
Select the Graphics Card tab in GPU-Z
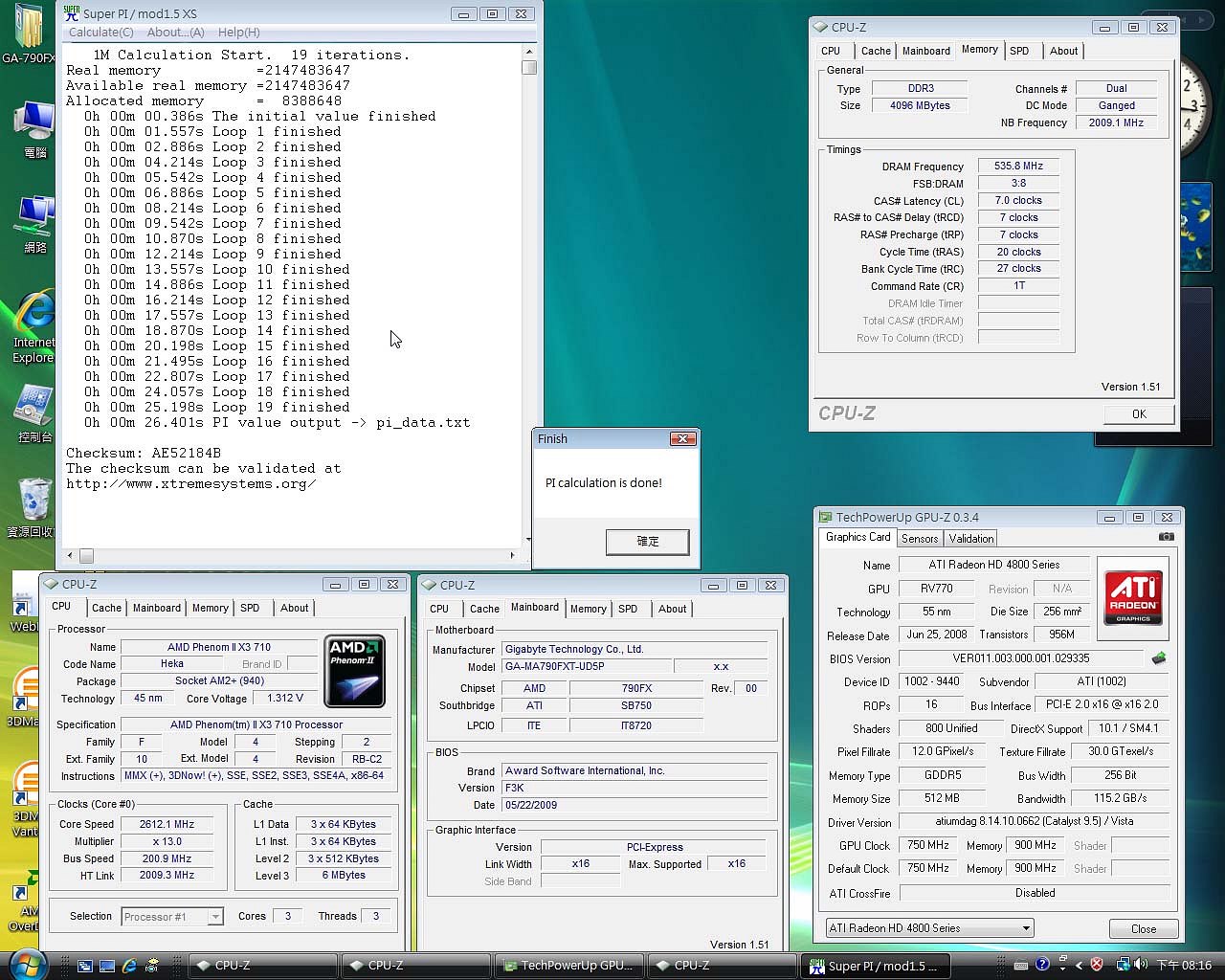(x=858, y=538)
